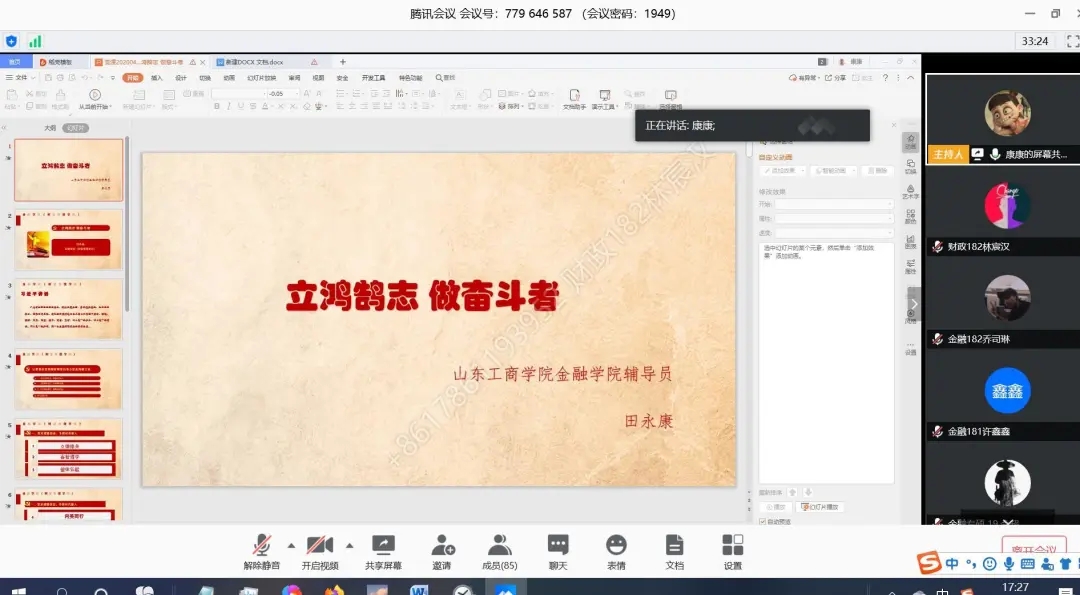This screenshot has height=595, width=1080.
Task: Switch to the 插入 ribbon tab
Action: point(157,77)
